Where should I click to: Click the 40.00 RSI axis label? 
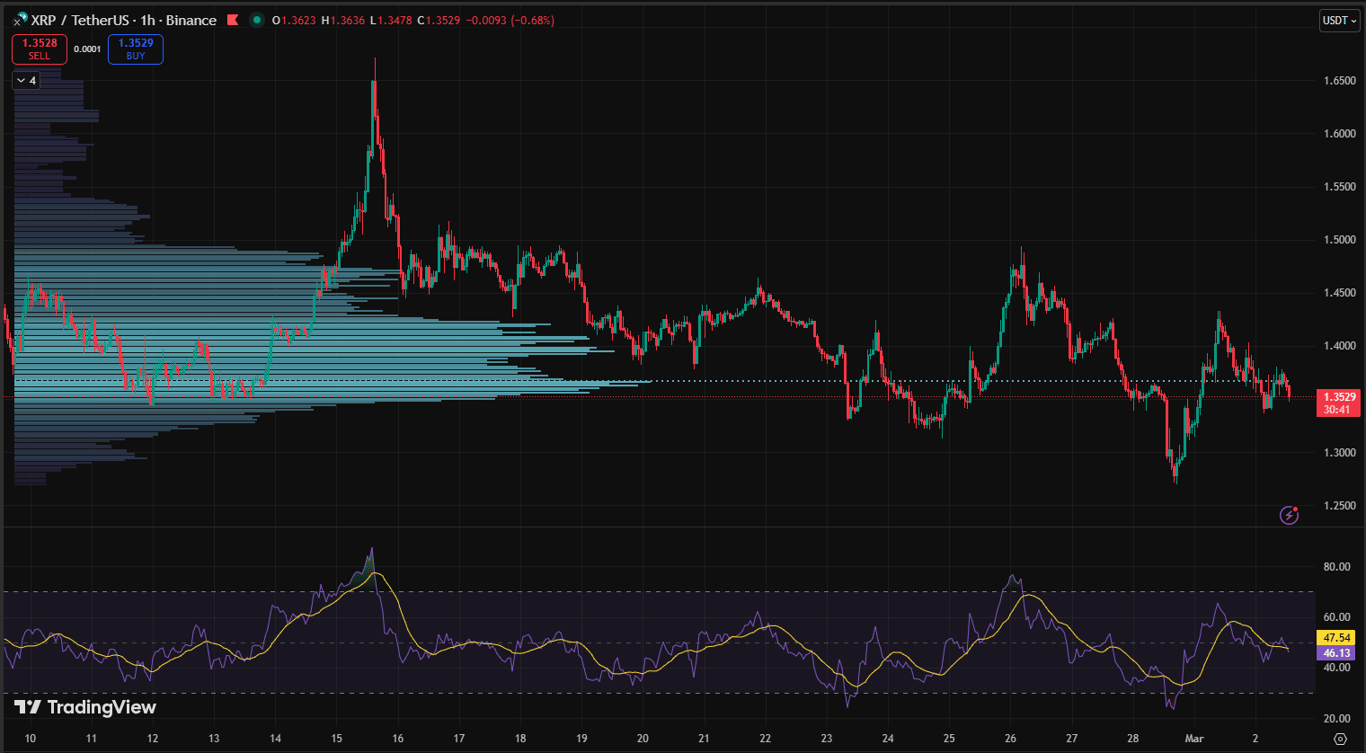click(x=1337, y=668)
